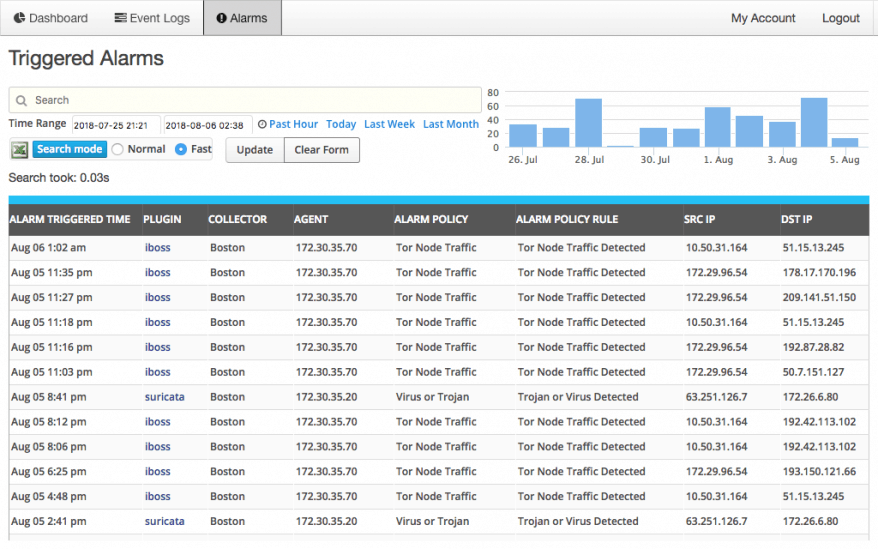Screen dimensions: 878x549
Task: Sort by AGENT column header
Action: pyautogui.click(x=311, y=220)
